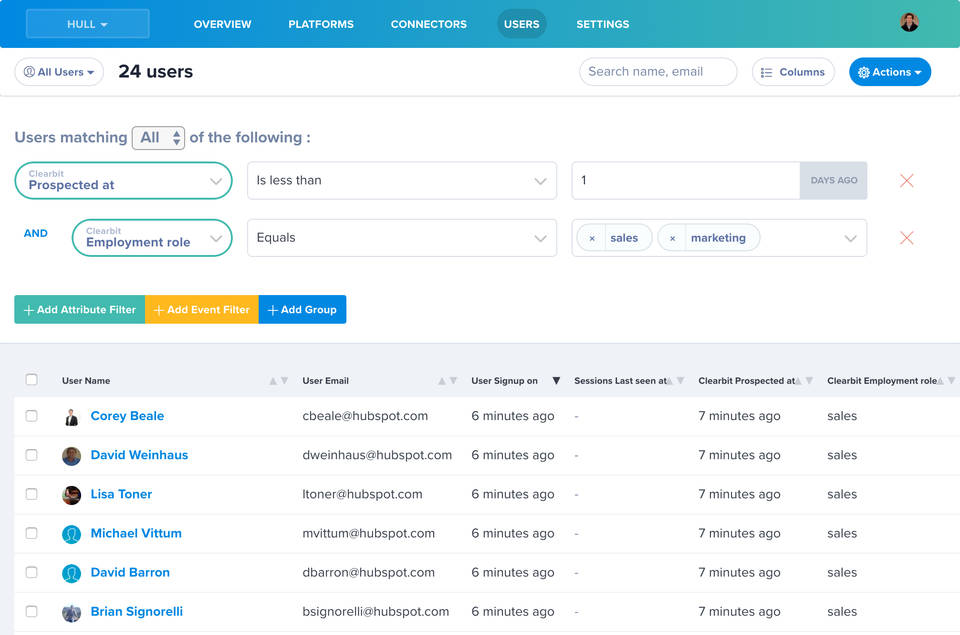Click Add Attribute Filter button
960x635 pixels.
coord(80,310)
